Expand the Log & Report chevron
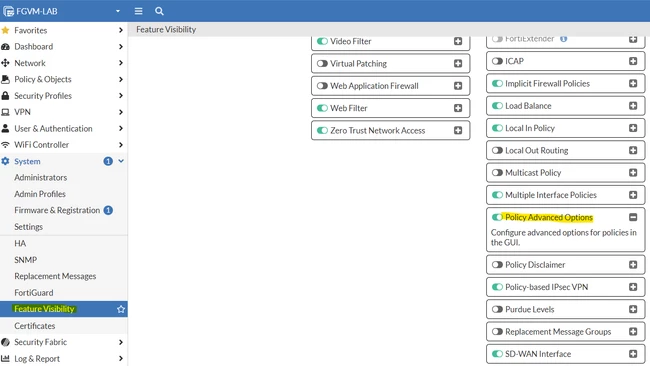The height and width of the screenshot is (366, 650). coord(121,359)
